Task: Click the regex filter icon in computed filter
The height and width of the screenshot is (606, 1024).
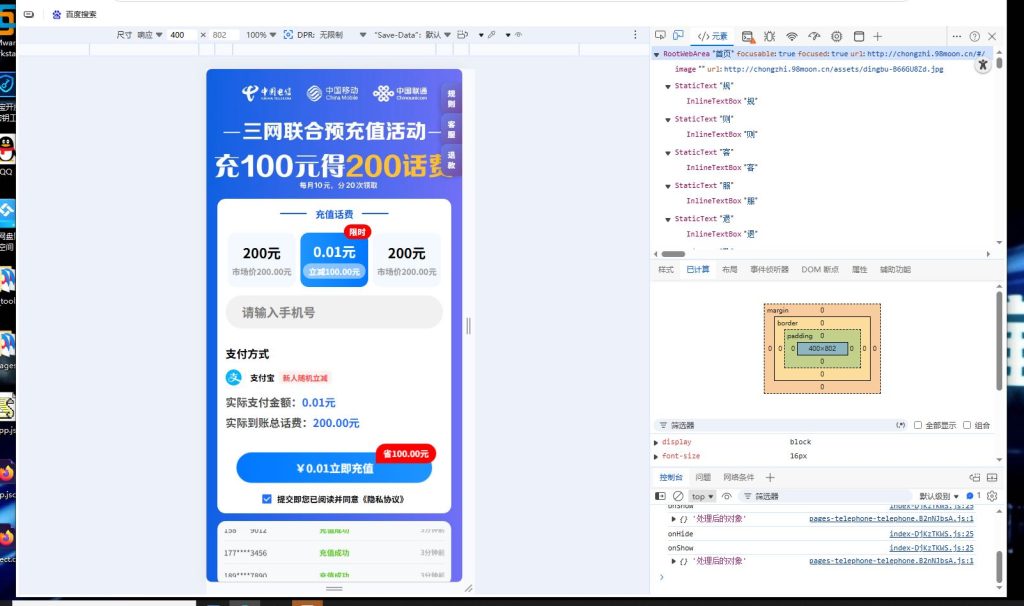Action: (901, 425)
